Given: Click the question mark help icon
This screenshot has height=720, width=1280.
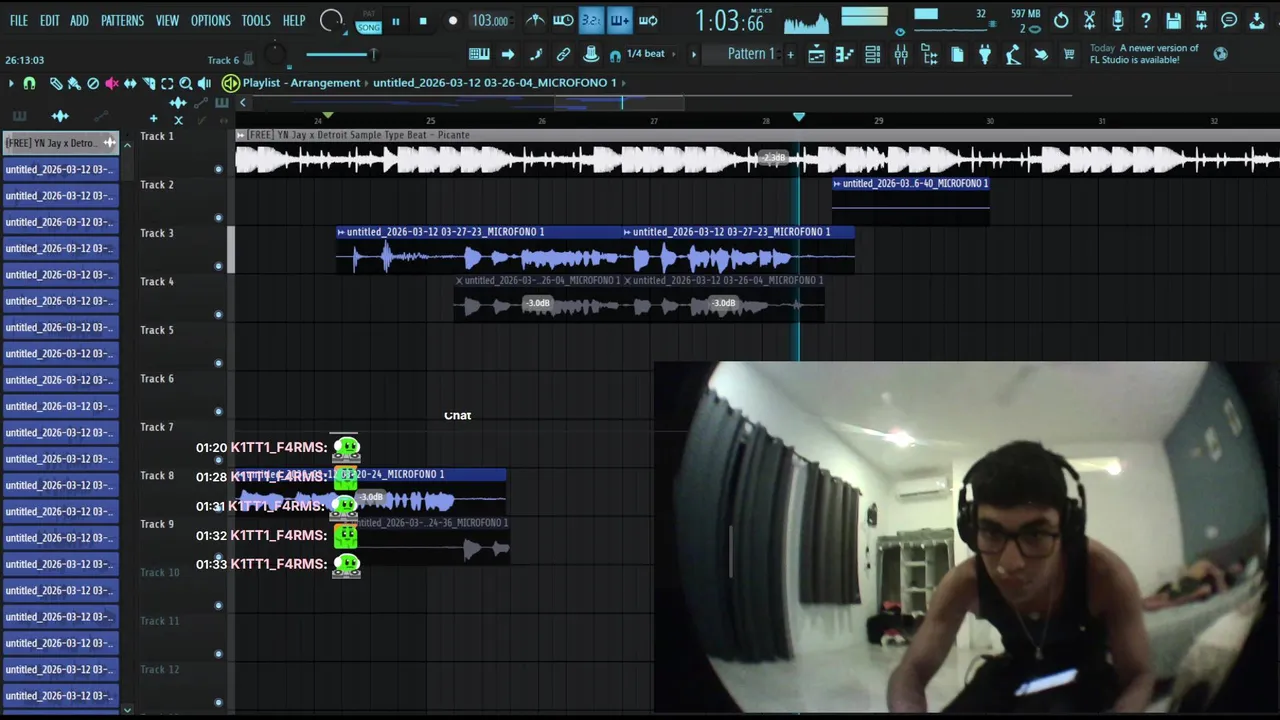Looking at the screenshot, I should tap(1145, 20).
